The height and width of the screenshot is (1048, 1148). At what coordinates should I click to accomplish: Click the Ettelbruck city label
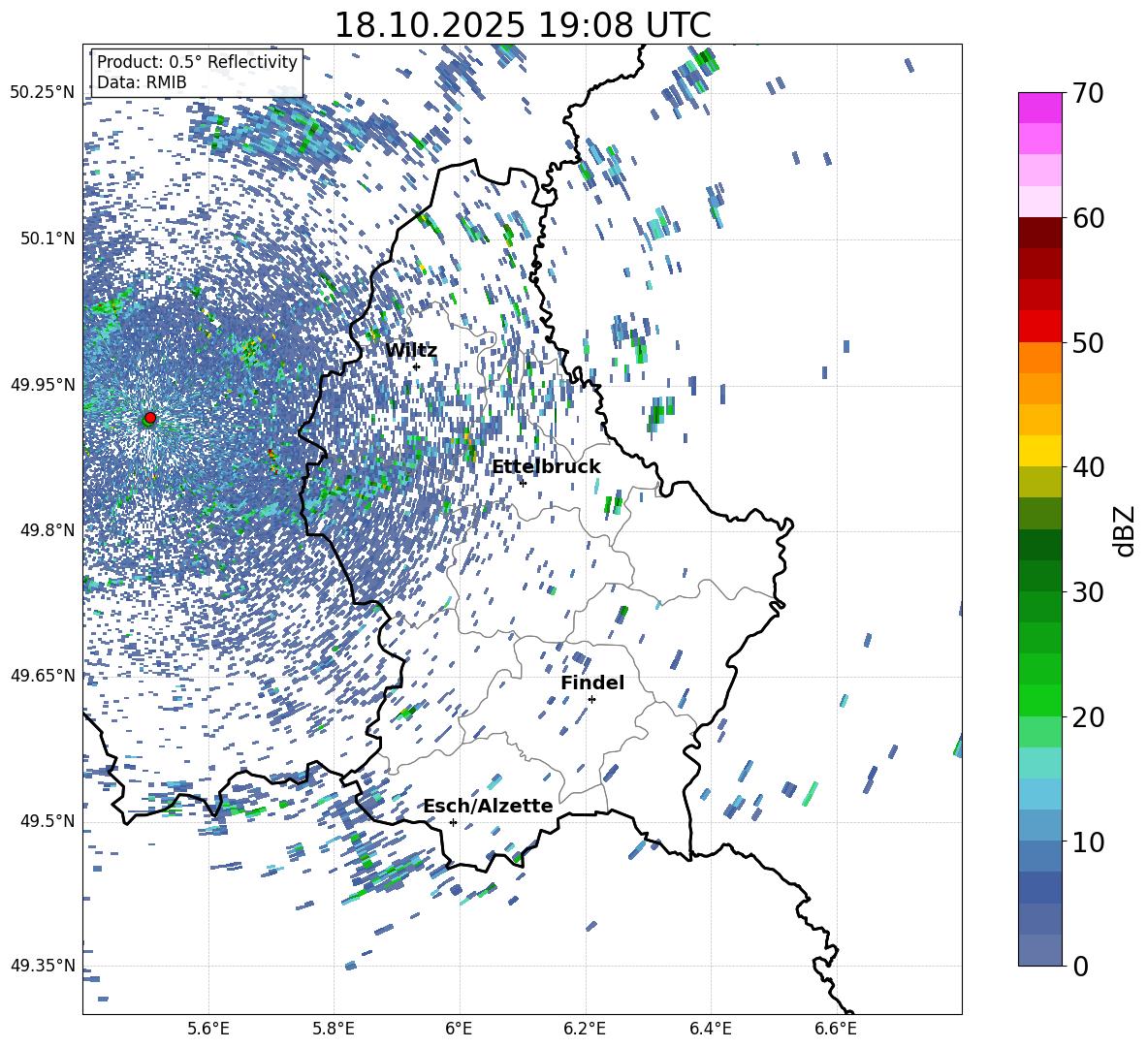[546, 467]
